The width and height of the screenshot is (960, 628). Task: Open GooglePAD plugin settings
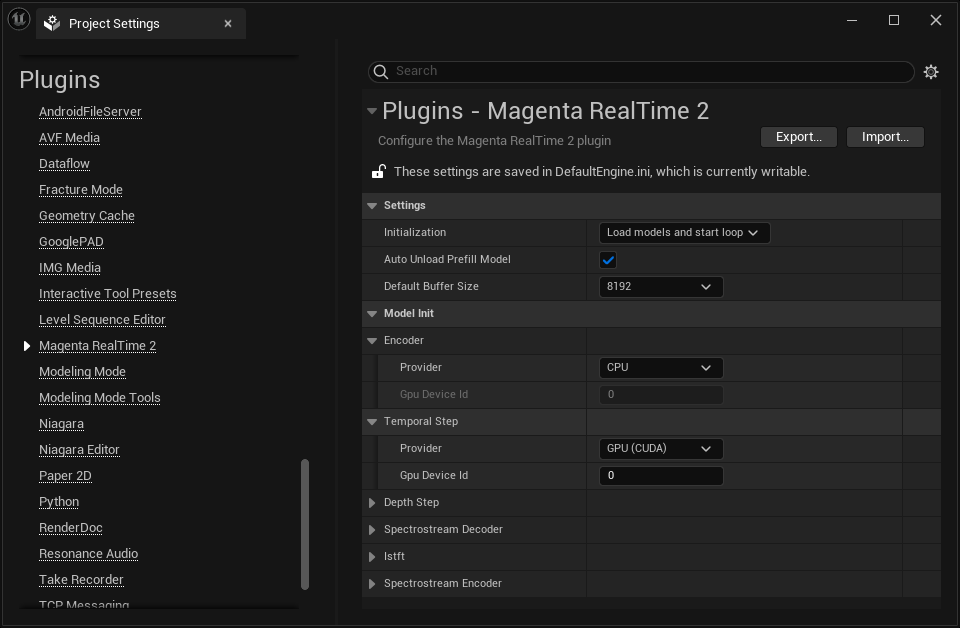(71, 242)
